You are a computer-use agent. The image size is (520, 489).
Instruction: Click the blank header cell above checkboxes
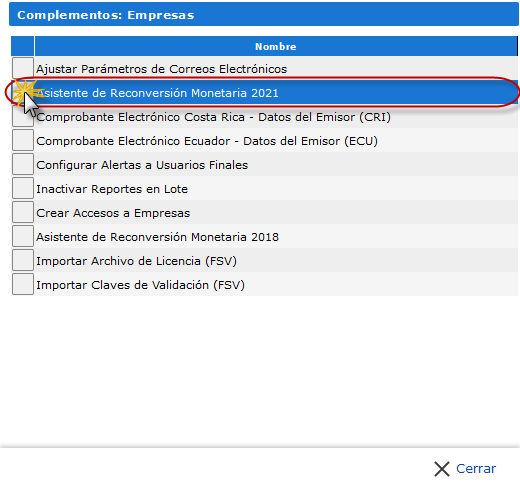[23, 46]
